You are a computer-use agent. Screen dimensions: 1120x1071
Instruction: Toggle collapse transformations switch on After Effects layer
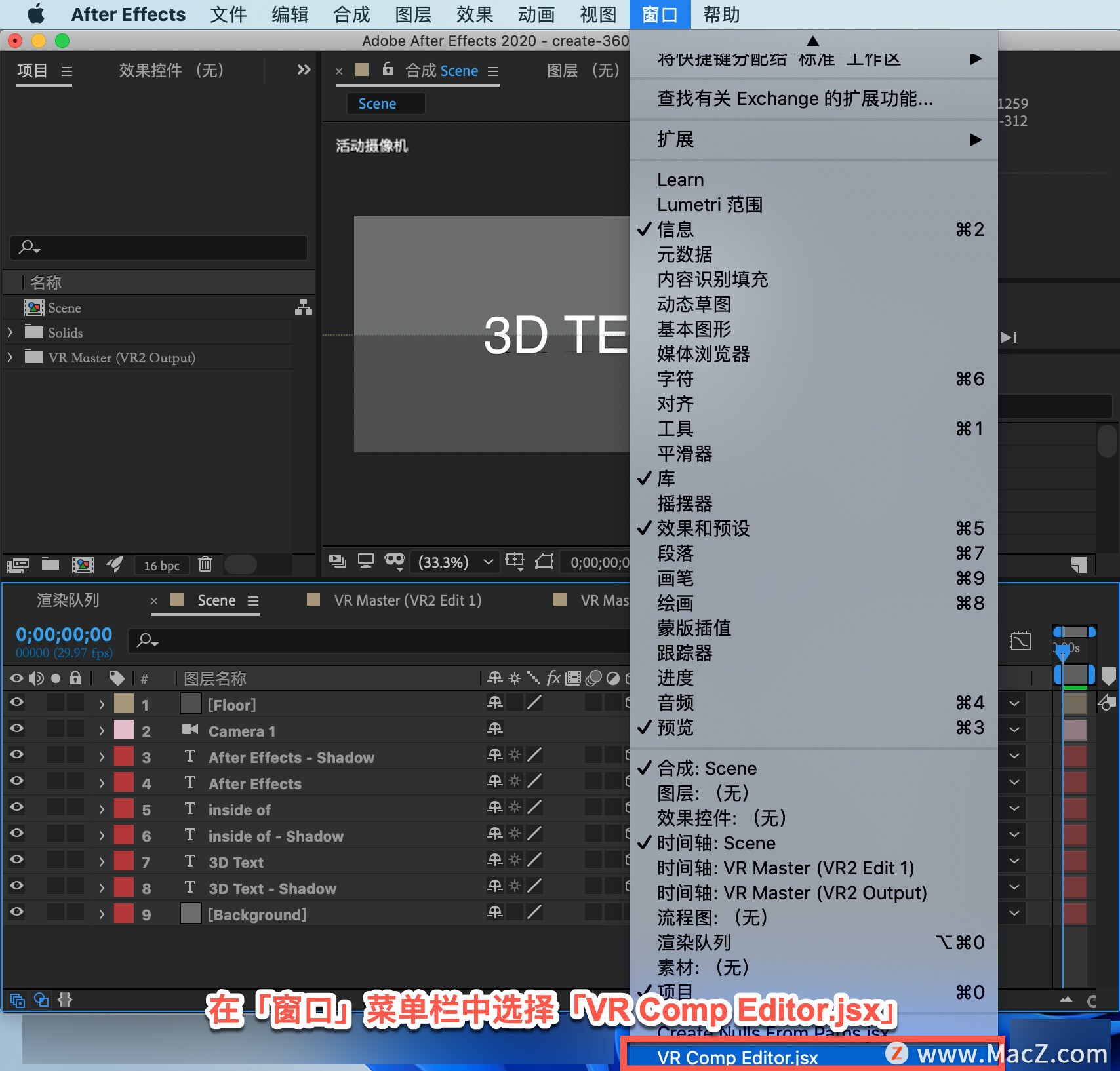(x=515, y=781)
